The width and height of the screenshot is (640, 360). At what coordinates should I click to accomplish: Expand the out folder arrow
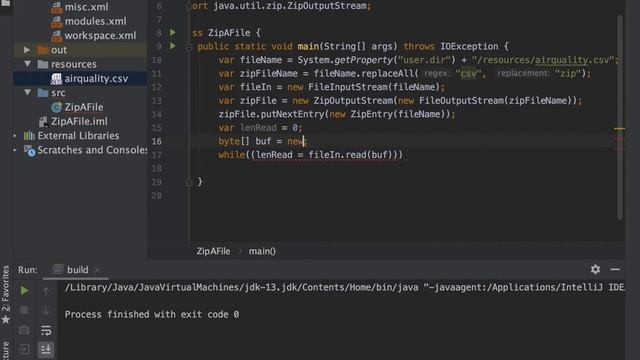(27, 50)
